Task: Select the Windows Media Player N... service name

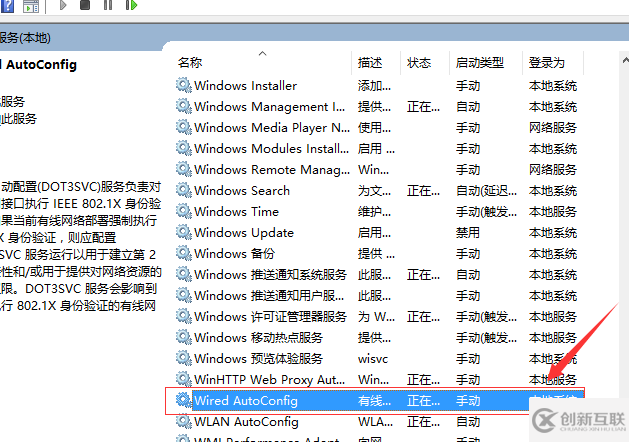Action: pos(272,128)
